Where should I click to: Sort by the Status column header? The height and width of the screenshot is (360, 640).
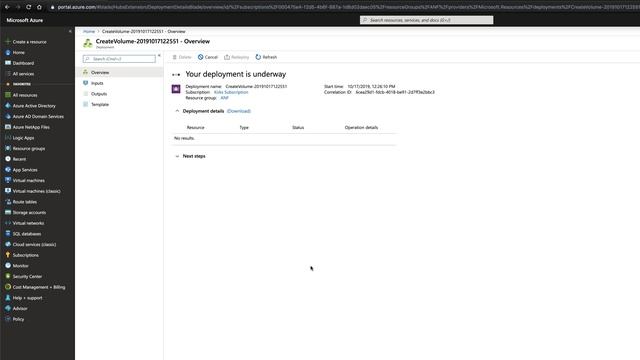[298, 127]
